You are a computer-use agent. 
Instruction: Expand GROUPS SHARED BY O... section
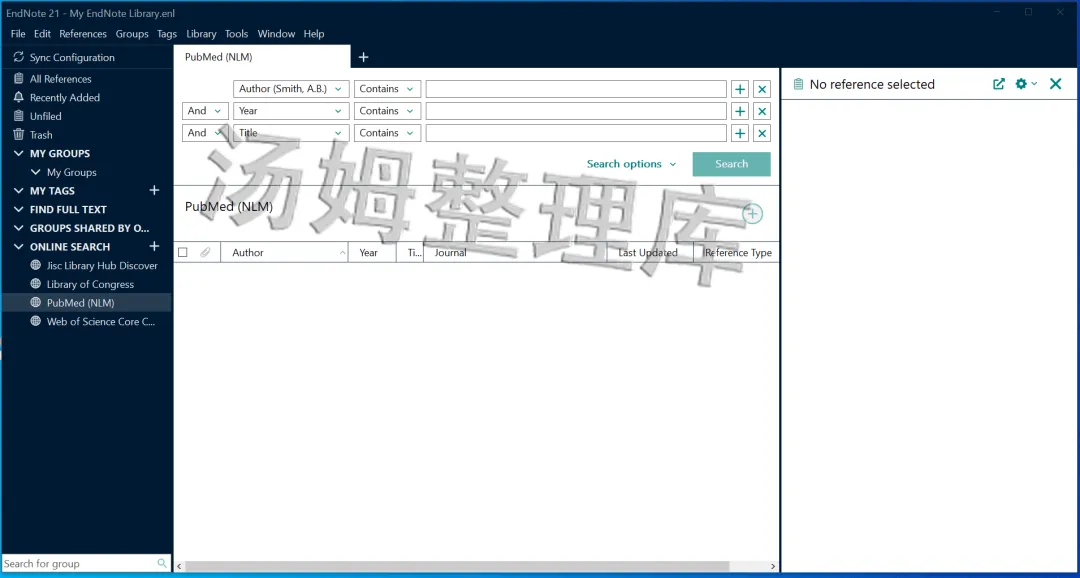pos(19,228)
